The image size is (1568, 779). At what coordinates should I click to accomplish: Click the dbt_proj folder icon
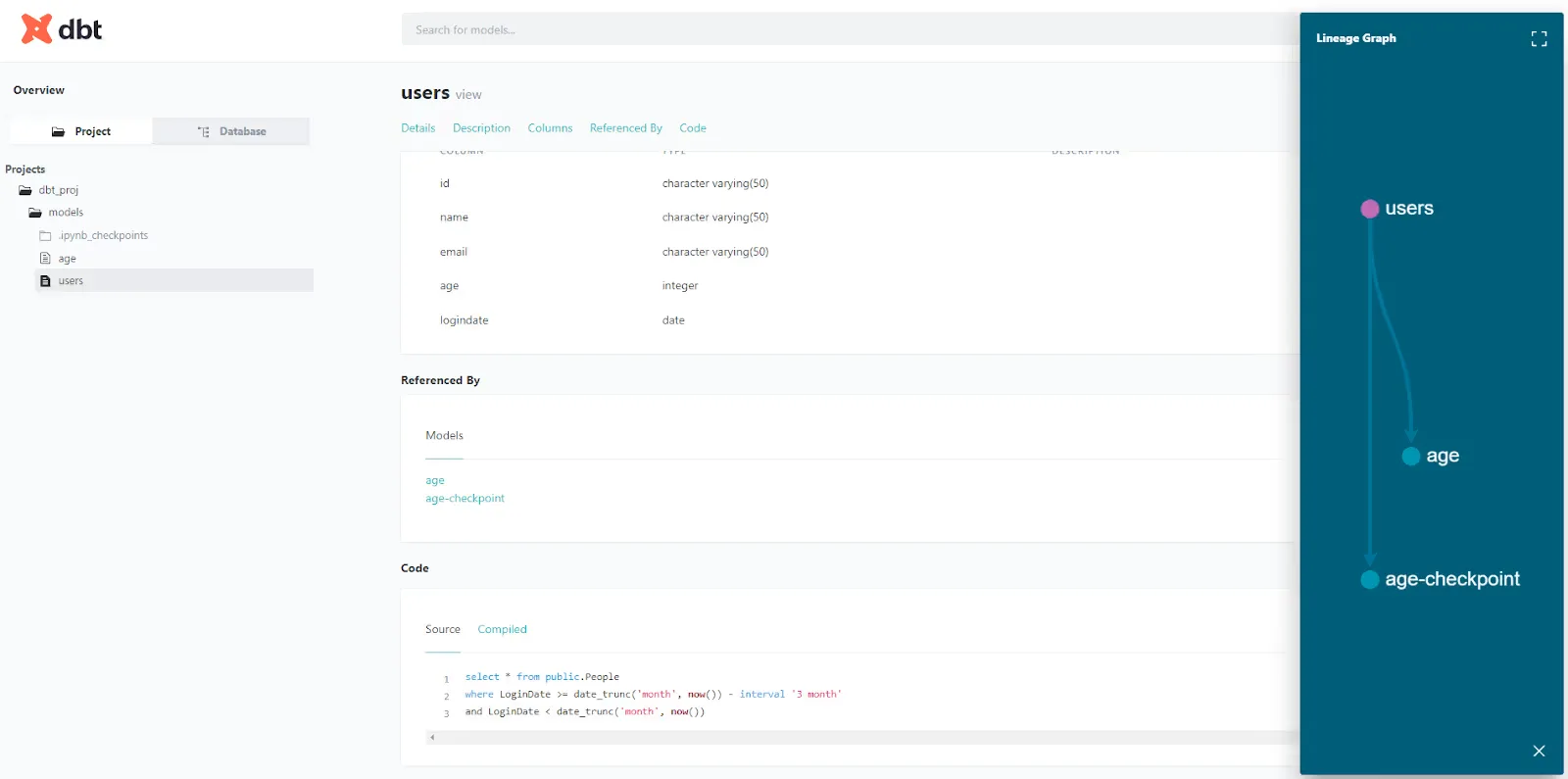(x=25, y=190)
